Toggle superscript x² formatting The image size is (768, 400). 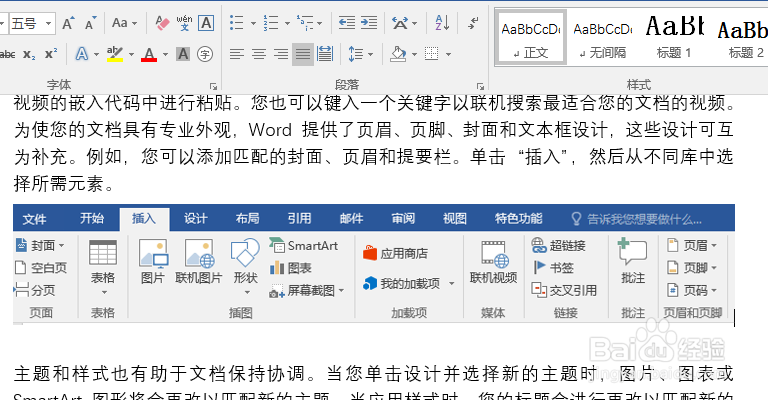coord(50,54)
